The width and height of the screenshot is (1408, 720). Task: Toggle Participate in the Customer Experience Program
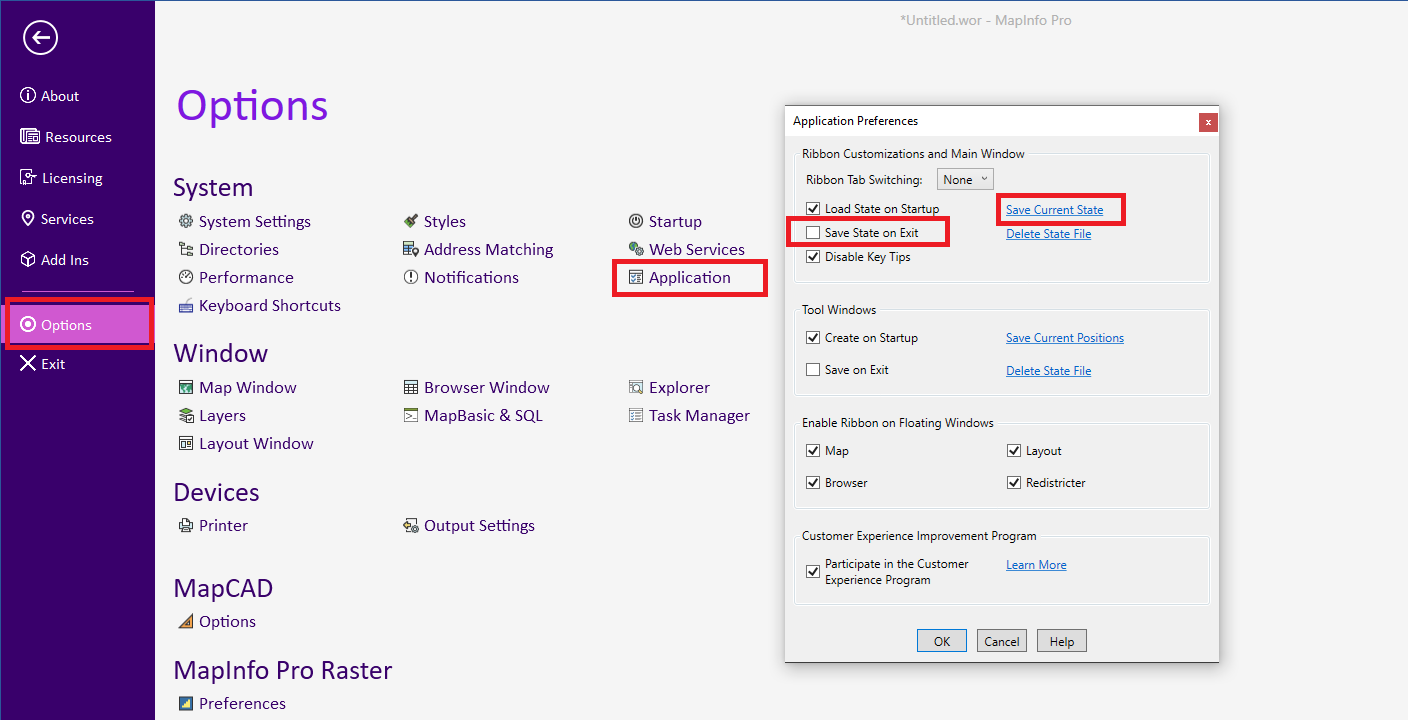point(813,572)
